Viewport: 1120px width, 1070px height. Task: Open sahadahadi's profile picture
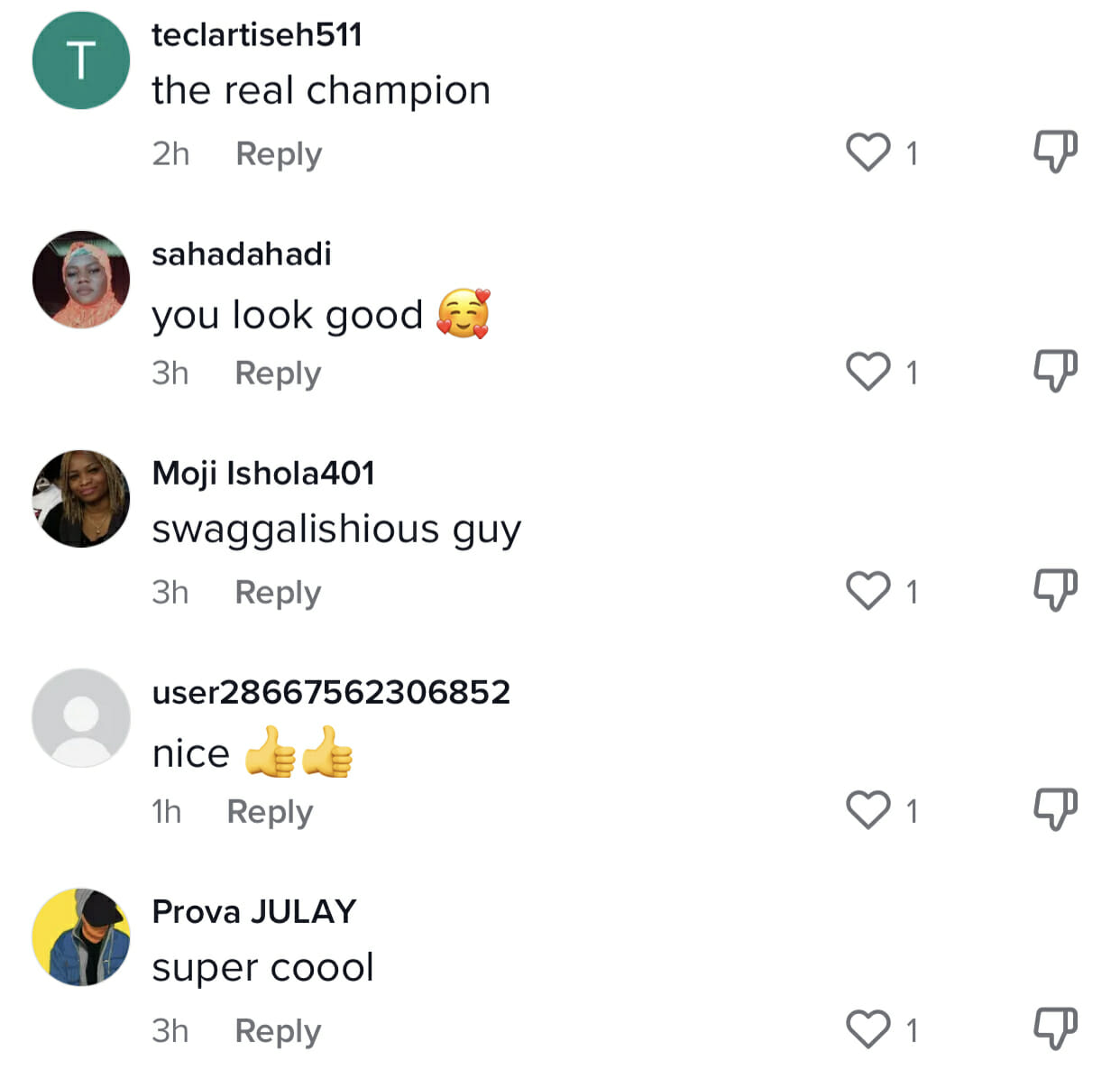tap(81, 280)
